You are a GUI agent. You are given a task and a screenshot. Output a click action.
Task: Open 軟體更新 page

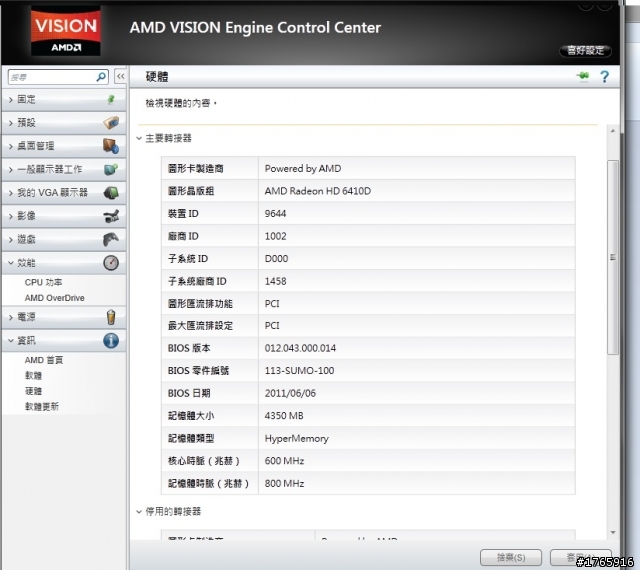tap(42, 407)
